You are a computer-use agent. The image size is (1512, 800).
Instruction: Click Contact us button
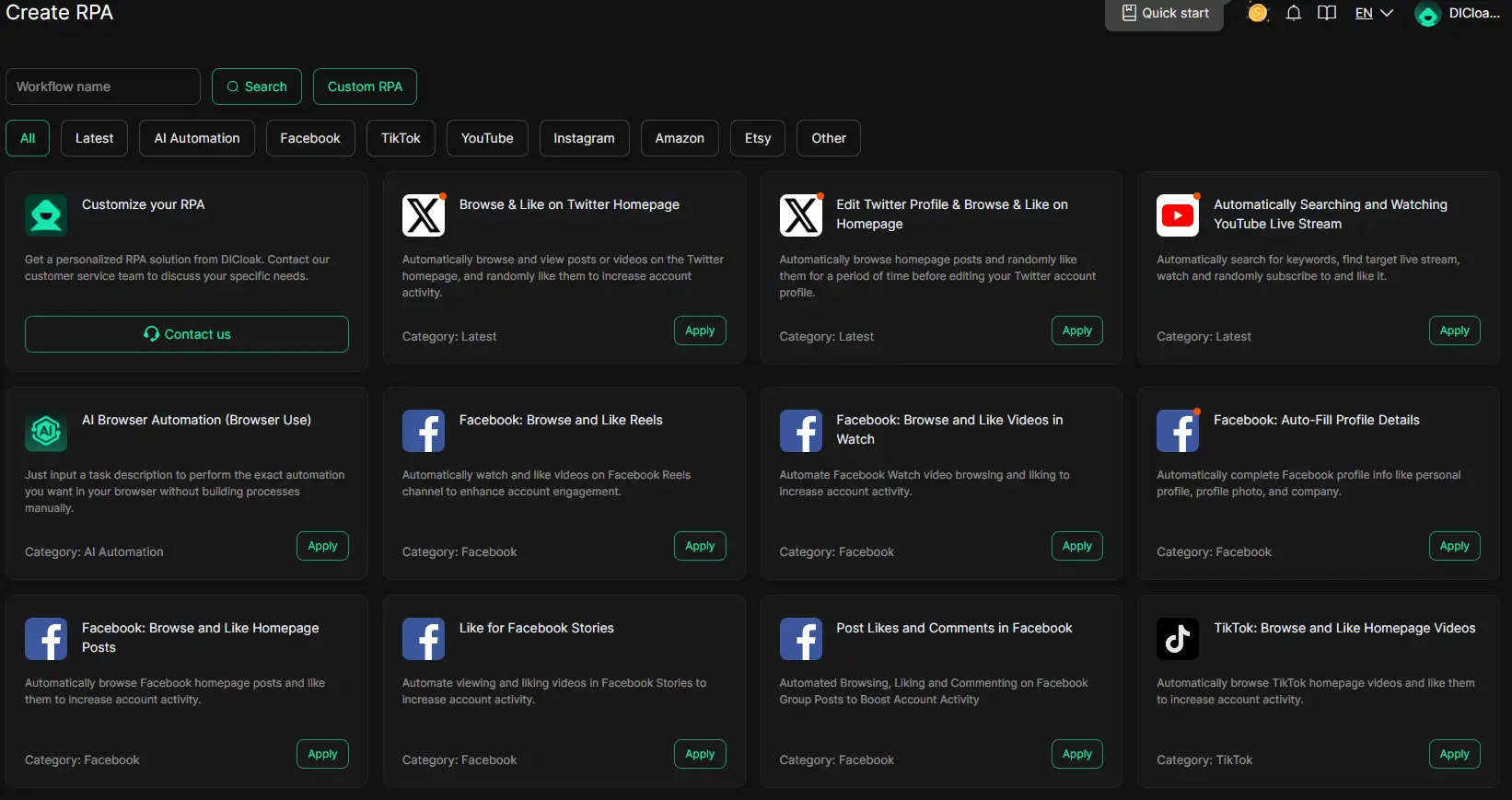click(x=187, y=334)
